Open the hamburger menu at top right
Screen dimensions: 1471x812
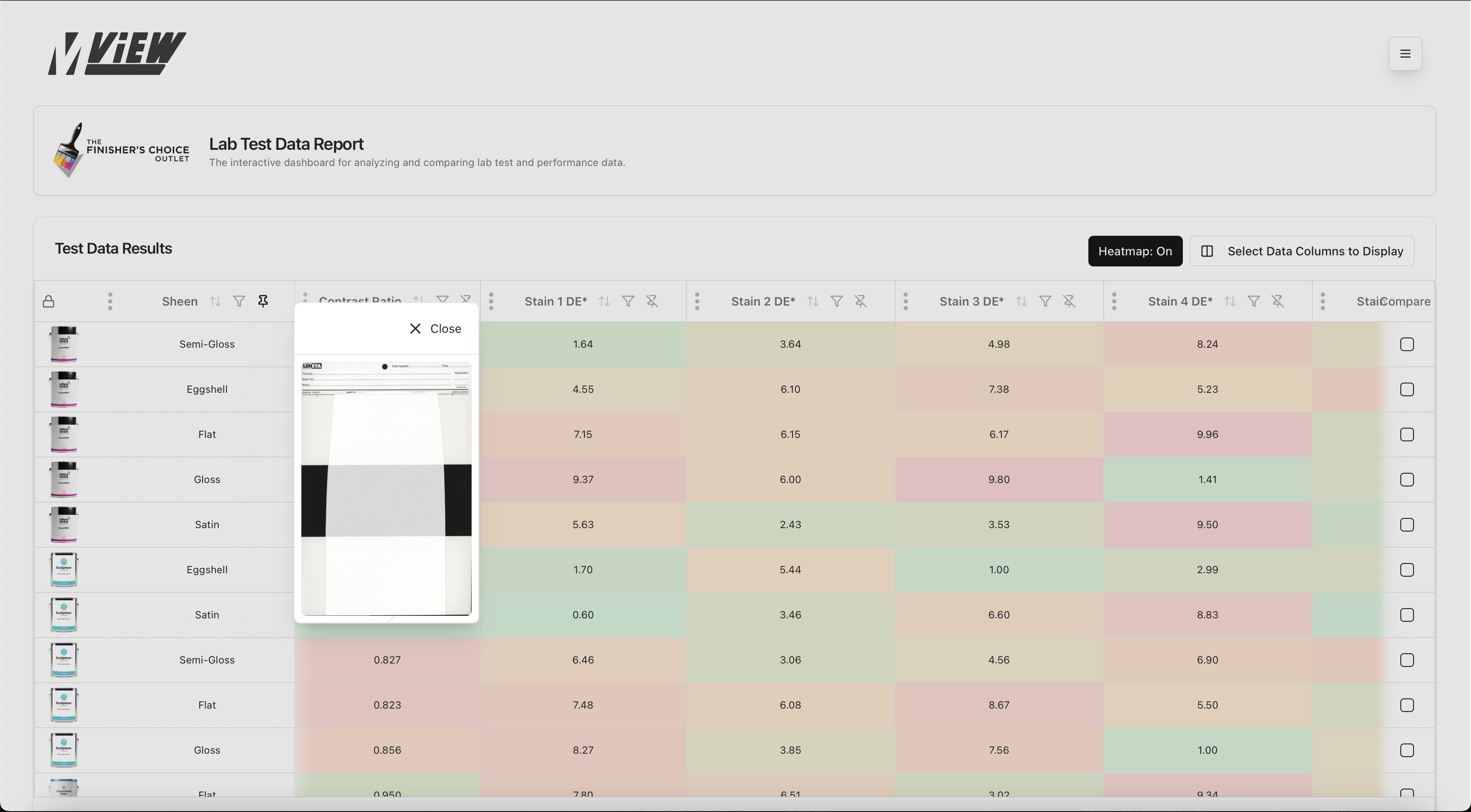tap(1405, 54)
